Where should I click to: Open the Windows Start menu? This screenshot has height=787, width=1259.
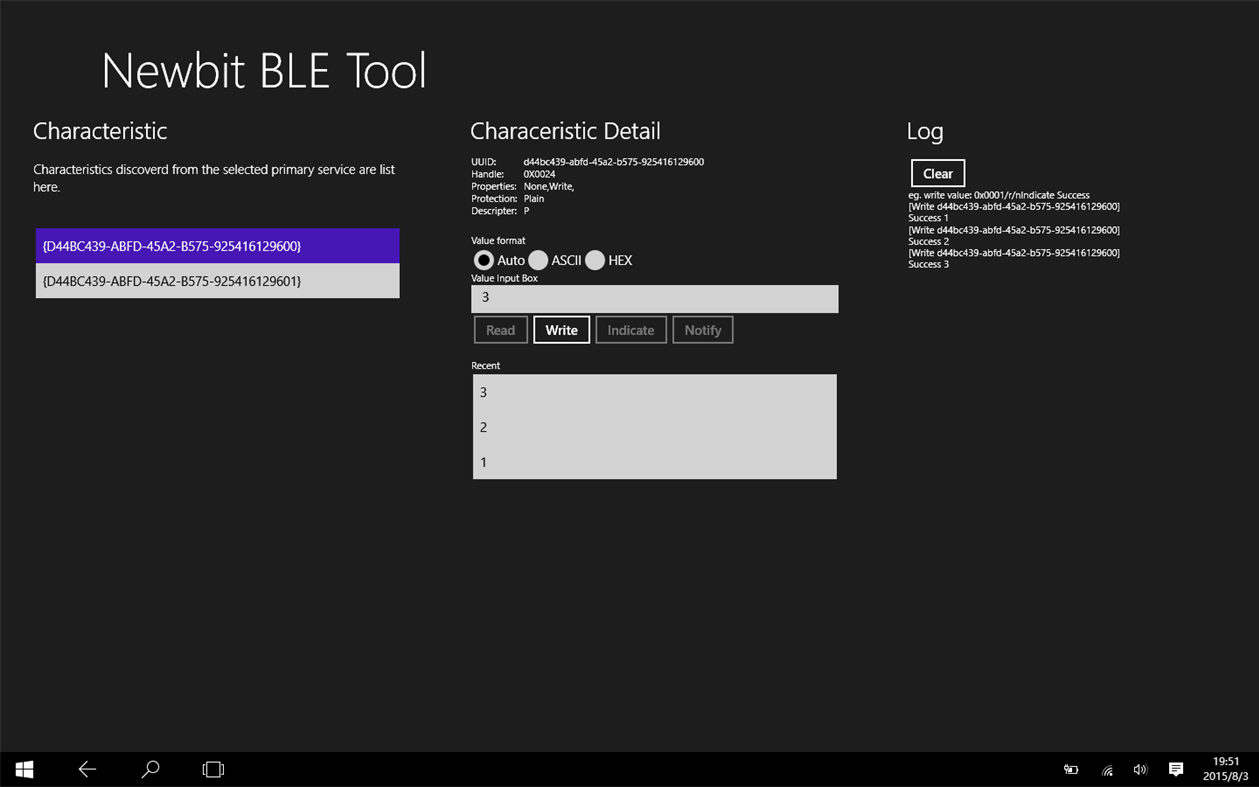tap(24, 769)
